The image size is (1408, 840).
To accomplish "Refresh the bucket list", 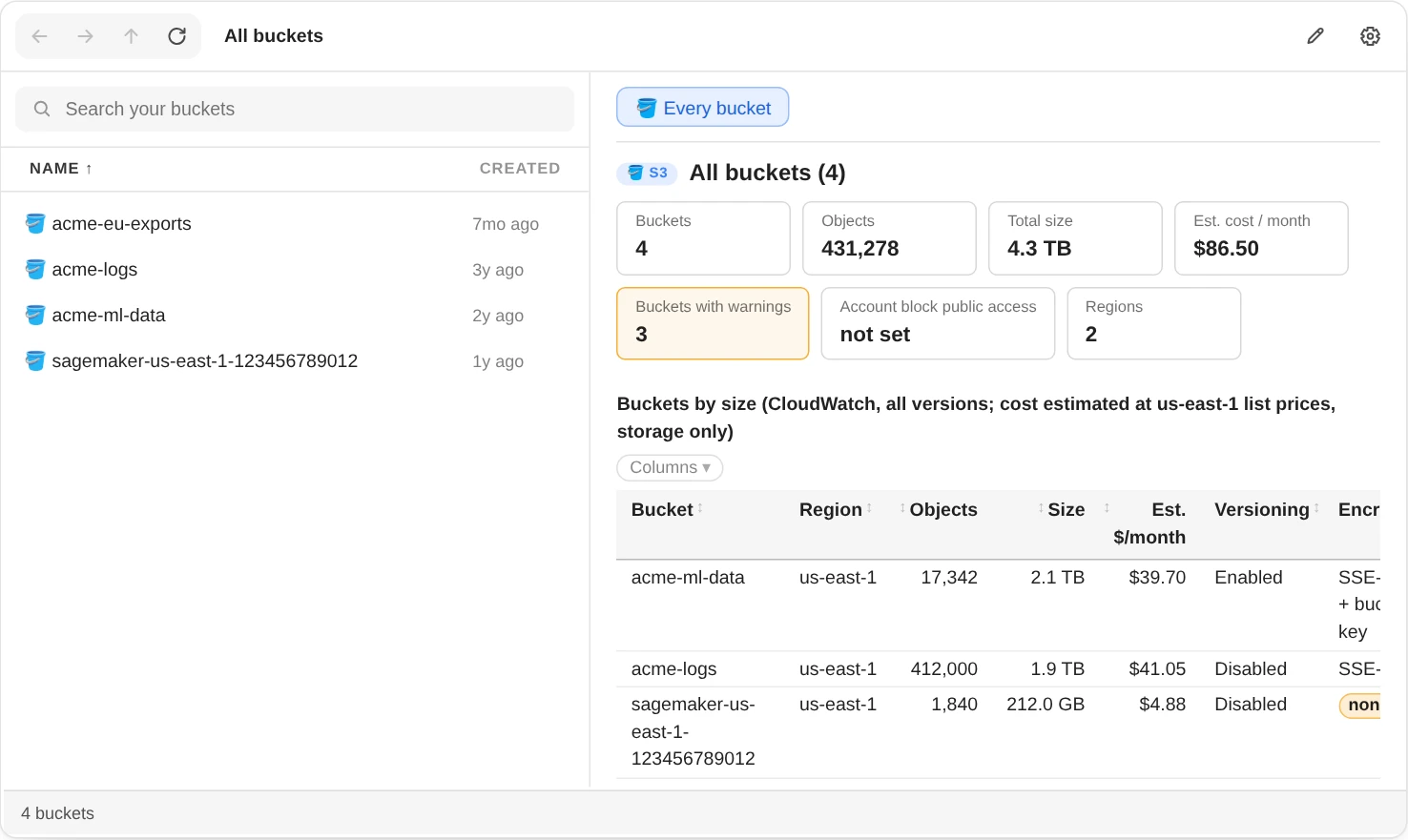I will click(177, 36).
